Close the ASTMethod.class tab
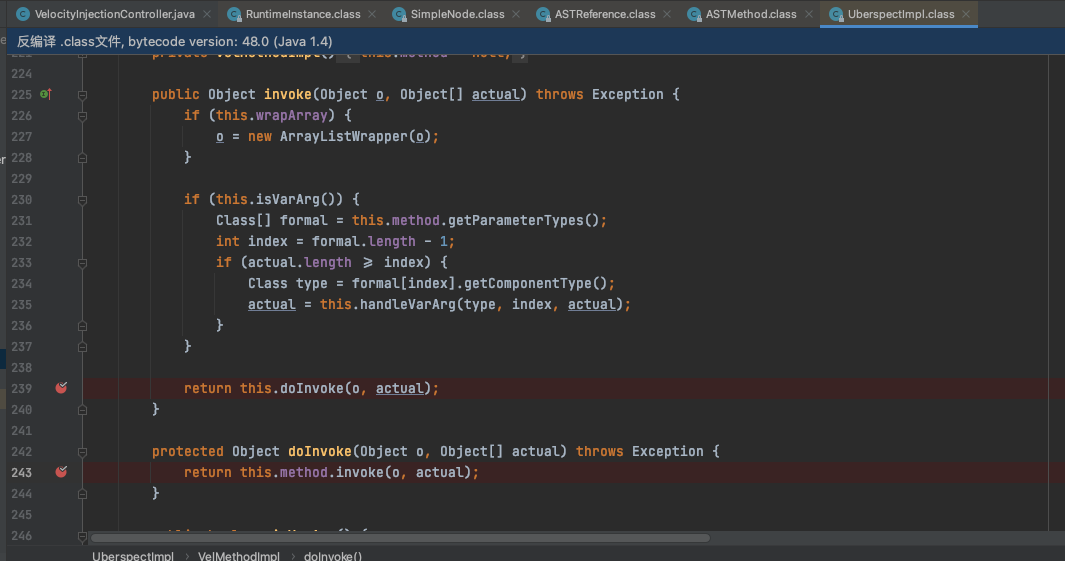 (808, 14)
